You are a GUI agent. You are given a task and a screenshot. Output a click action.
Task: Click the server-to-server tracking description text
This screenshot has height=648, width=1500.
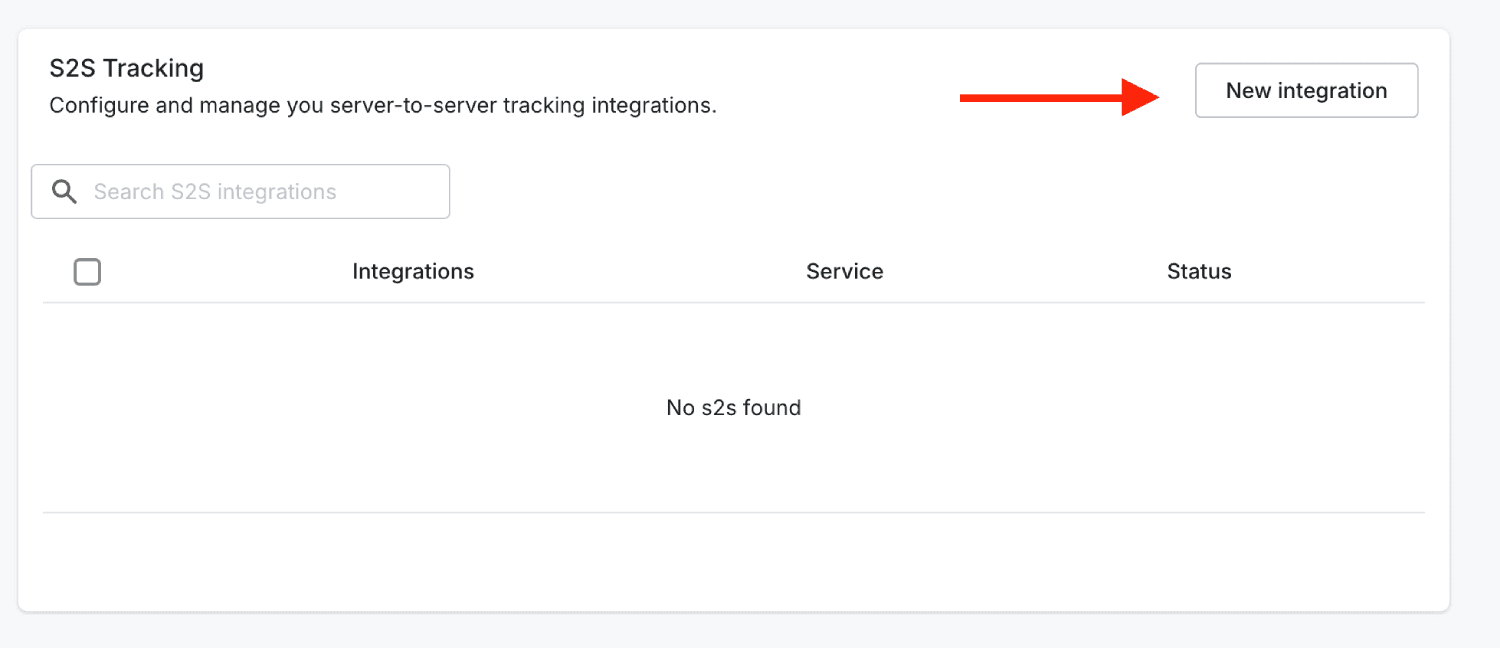coord(383,105)
